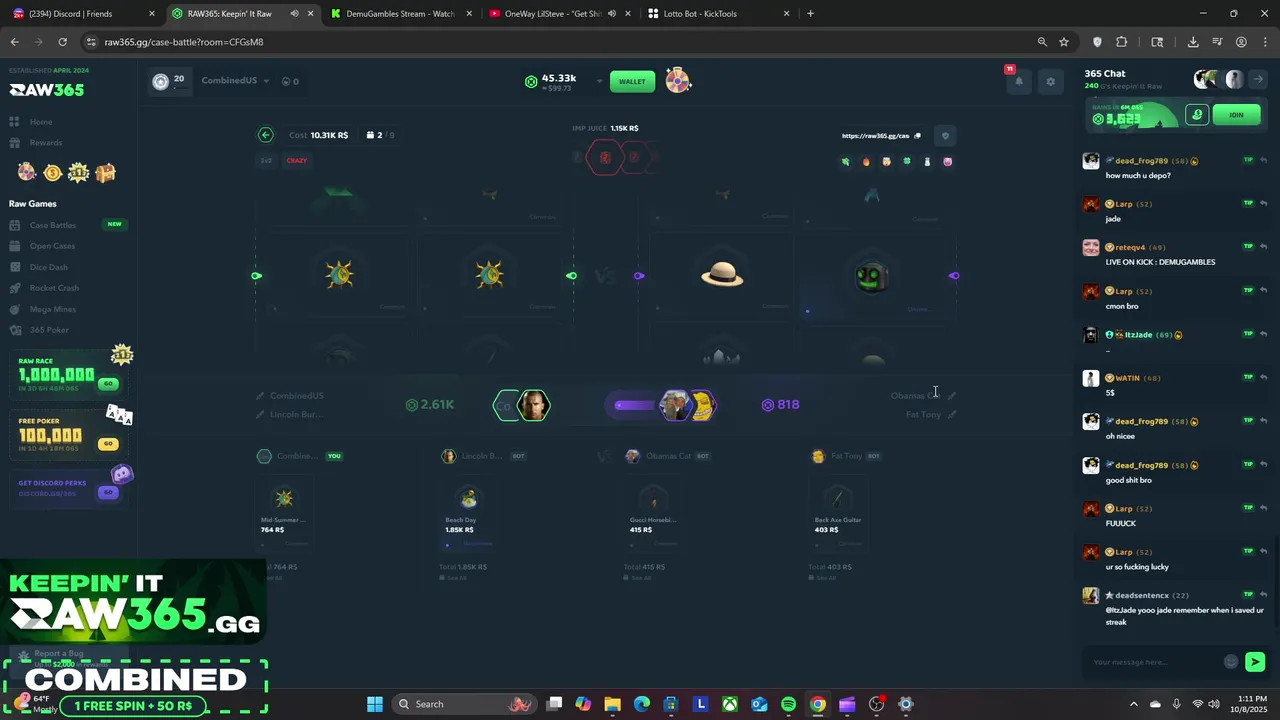The height and width of the screenshot is (720, 1280).
Task: Join the rain with JOIN button
Action: tap(1236, 115)
